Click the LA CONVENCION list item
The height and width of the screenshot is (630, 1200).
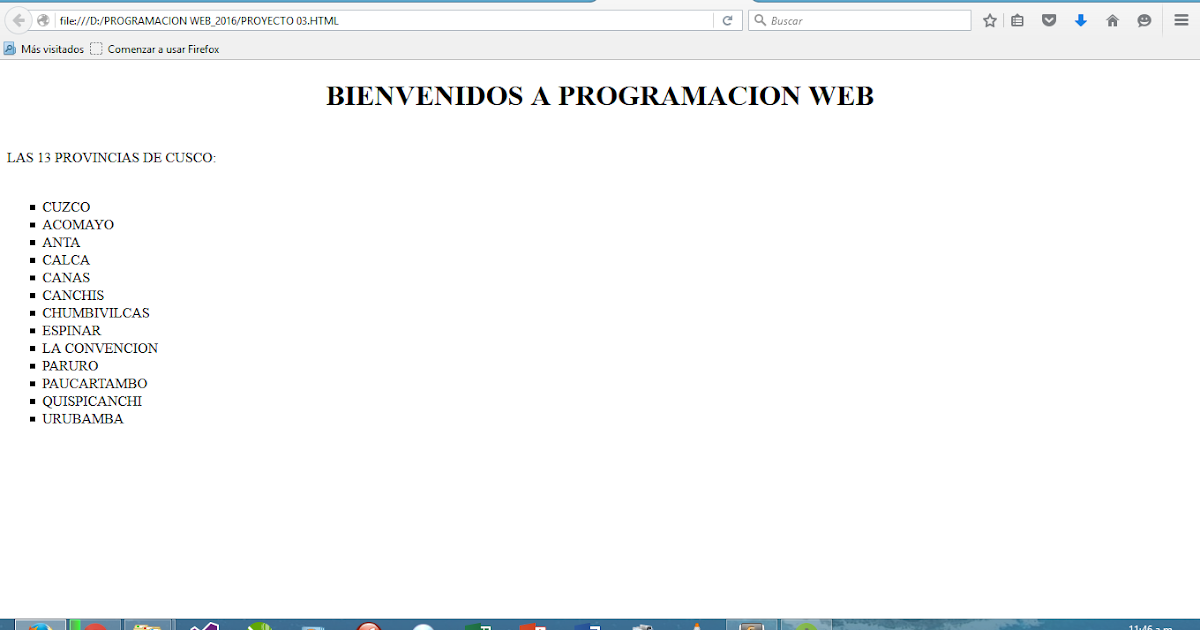[100, 348]
